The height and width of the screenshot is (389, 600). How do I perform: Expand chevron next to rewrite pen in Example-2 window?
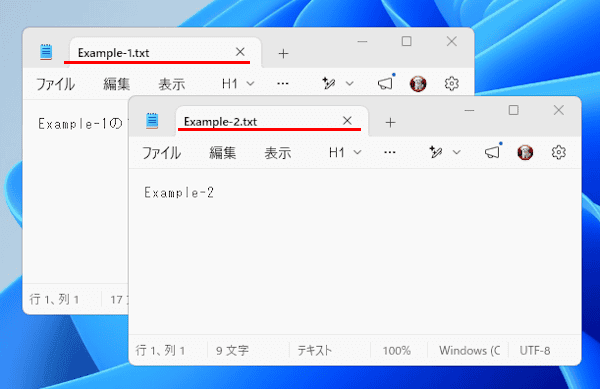(x=457, y=152)
